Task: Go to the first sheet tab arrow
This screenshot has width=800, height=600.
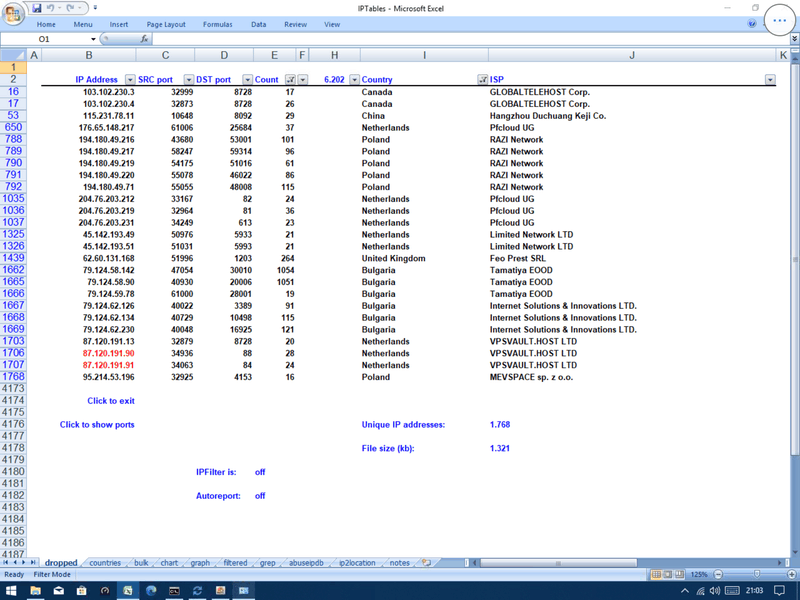Action: click(x=6, y=562)
